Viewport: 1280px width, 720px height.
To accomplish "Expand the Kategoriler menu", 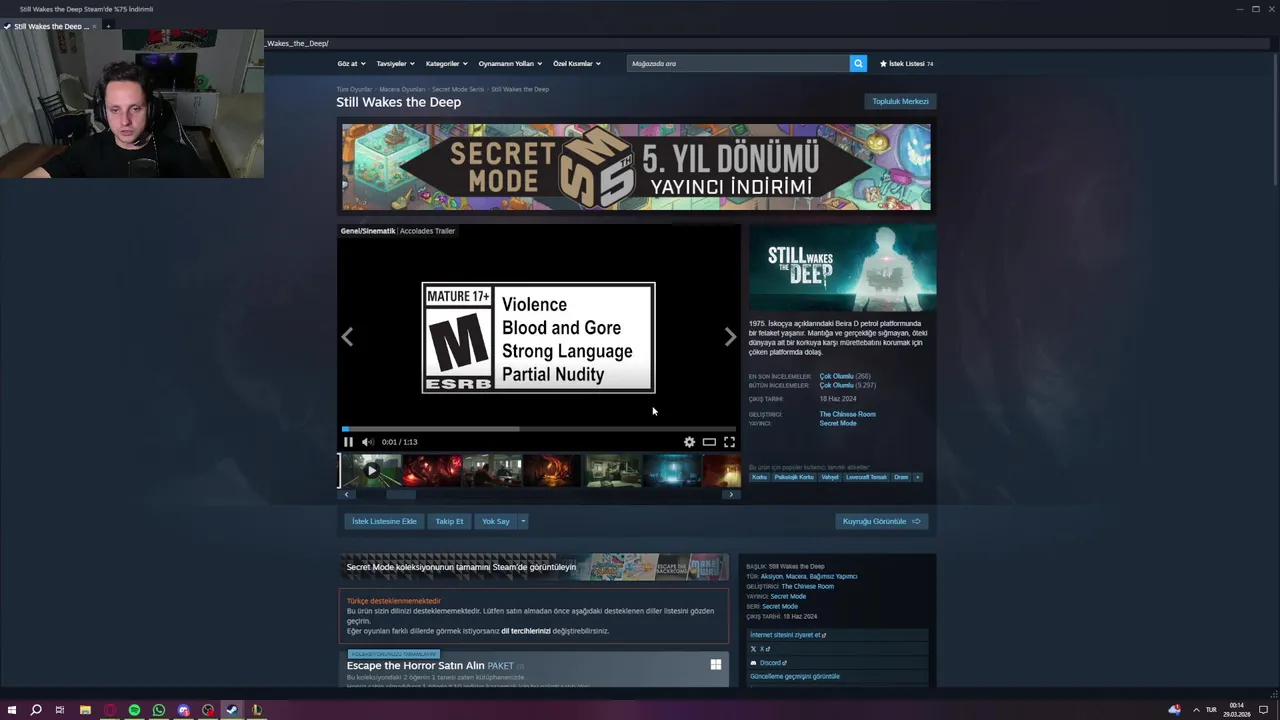I will pos(446,63).
